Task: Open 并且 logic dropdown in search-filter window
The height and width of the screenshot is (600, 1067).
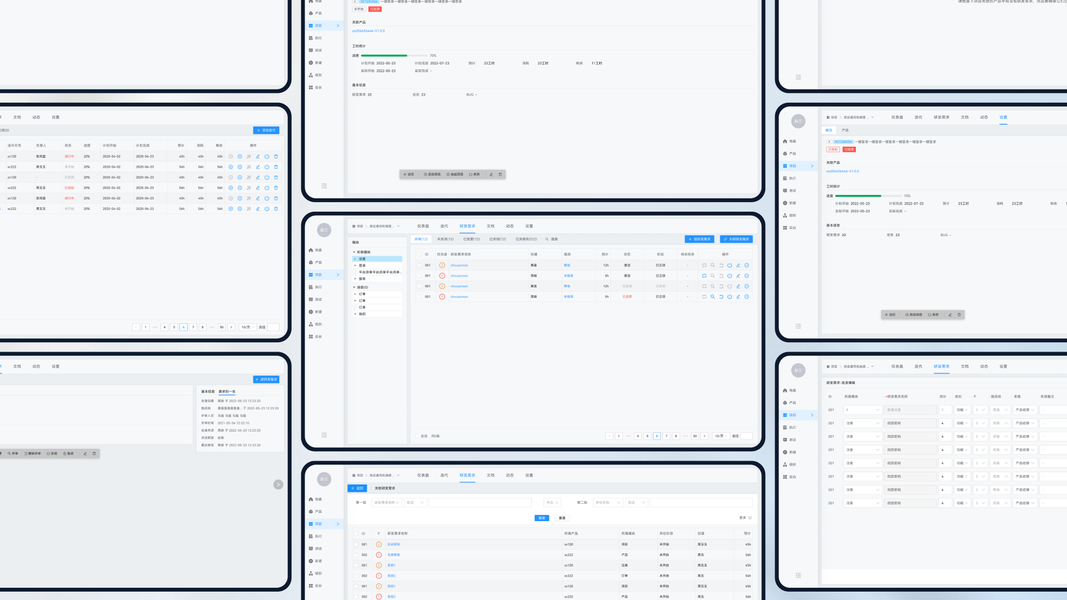Action: pos(553,503)
